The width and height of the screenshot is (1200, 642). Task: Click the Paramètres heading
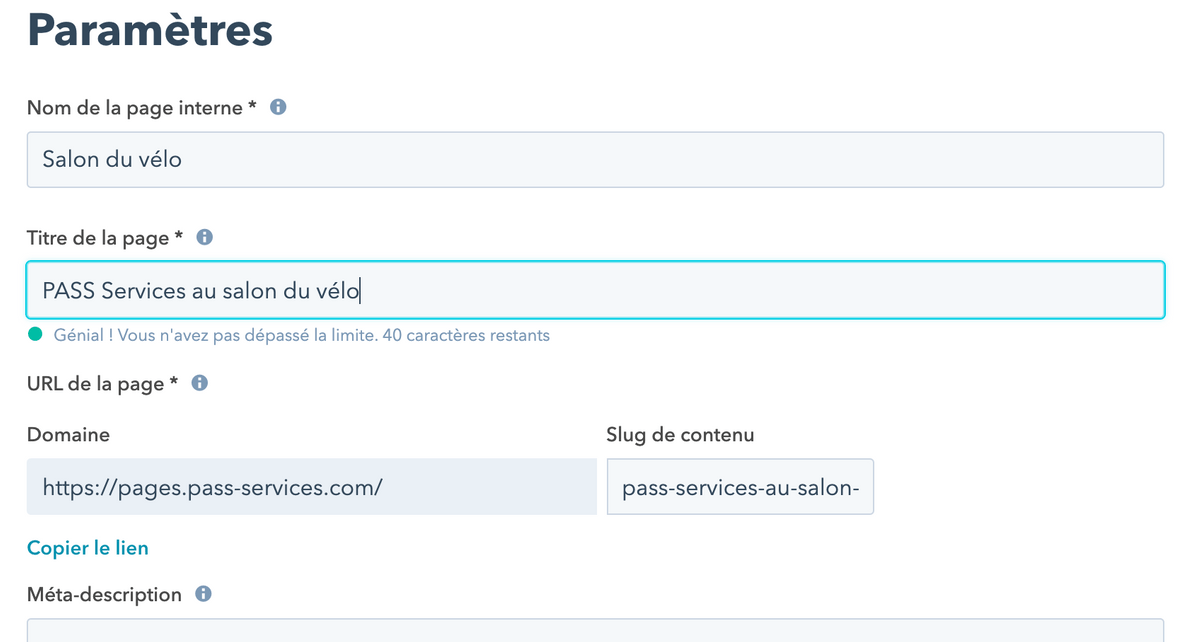pos(150,29)
